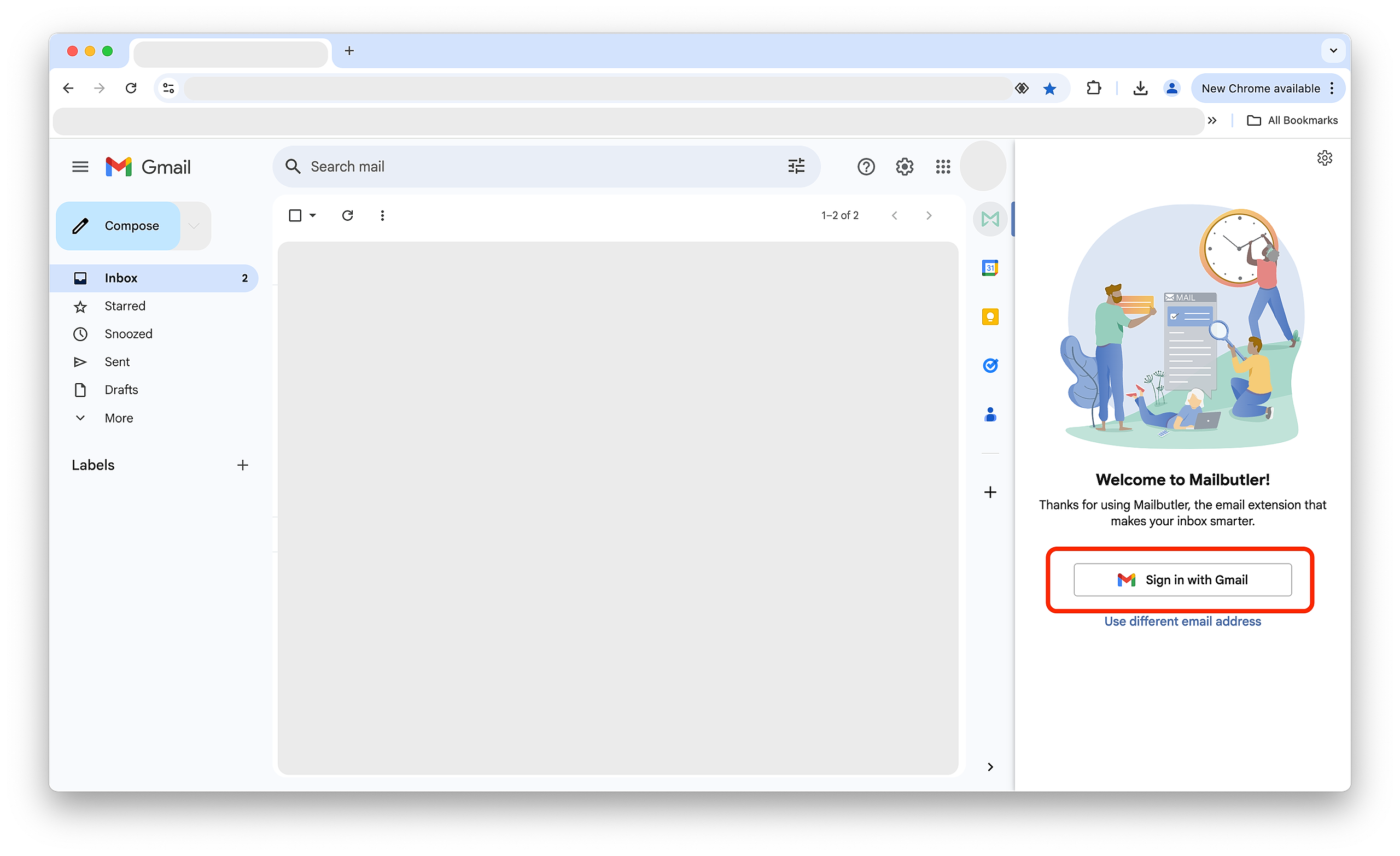Open Google Tasks side panel
Screen dimensions: 1400x856
(x=990, y=365)
